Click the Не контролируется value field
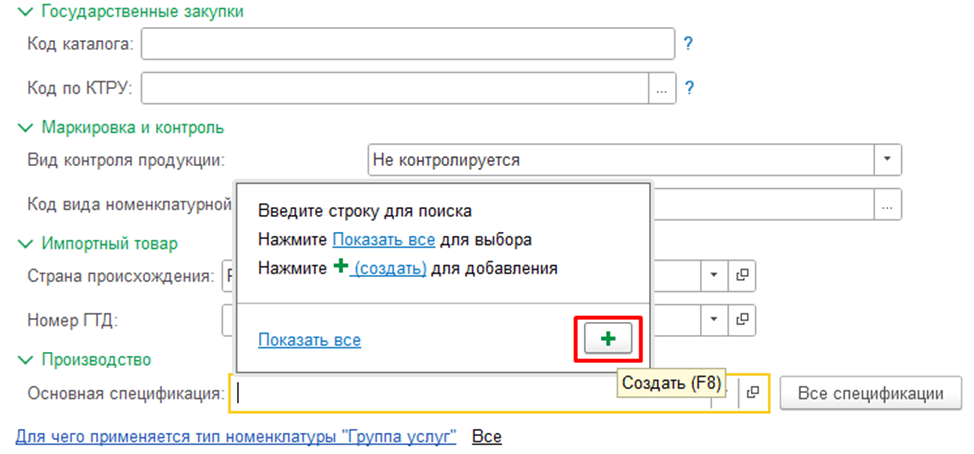974x454 pixels. (x=621, y=160)
